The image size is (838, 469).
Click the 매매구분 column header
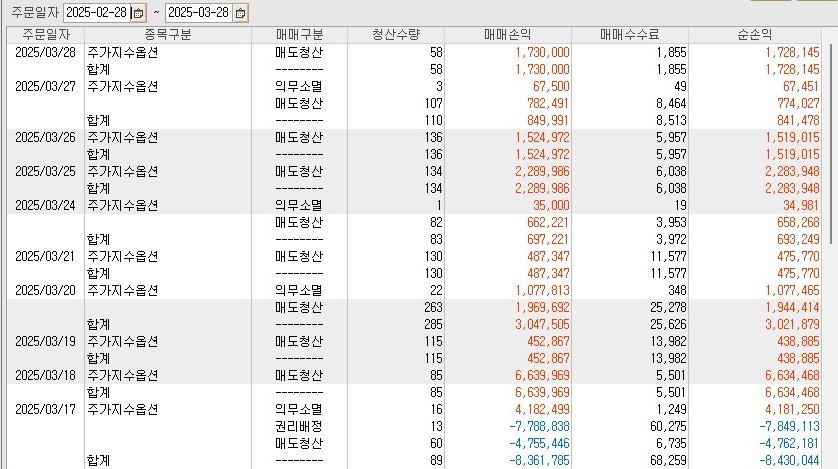[299, 35]
